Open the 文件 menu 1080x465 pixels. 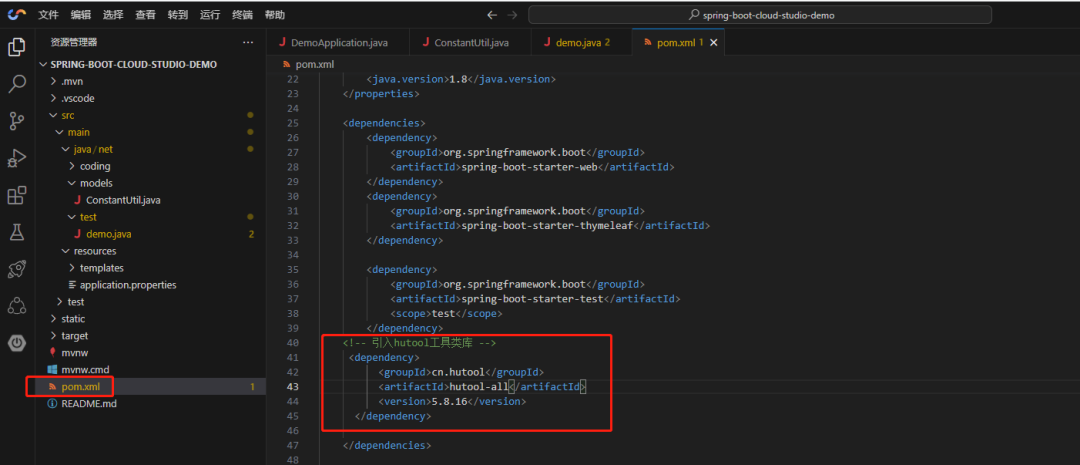click(x=49, y=14)
